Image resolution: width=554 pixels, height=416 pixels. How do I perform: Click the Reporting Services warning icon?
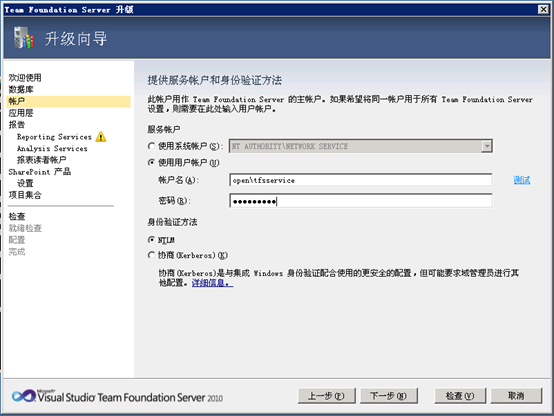pos(101,136)
